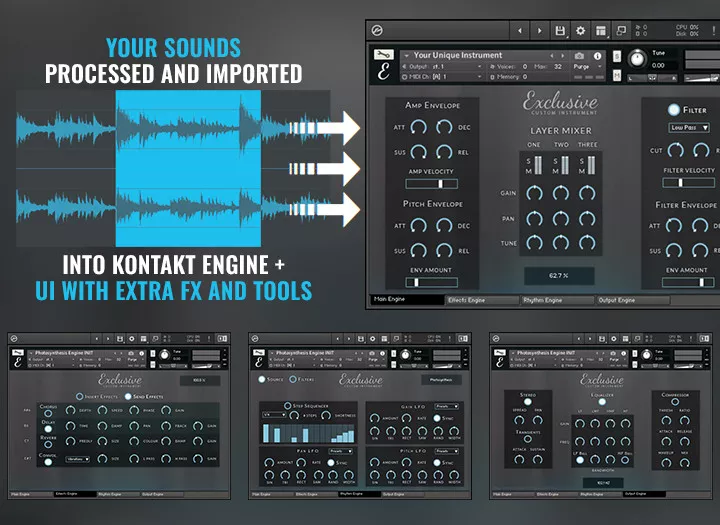Click the Tune knob in large window header
Image resolution: width=720 pixels, height=525 pixels.
[637, 58]
